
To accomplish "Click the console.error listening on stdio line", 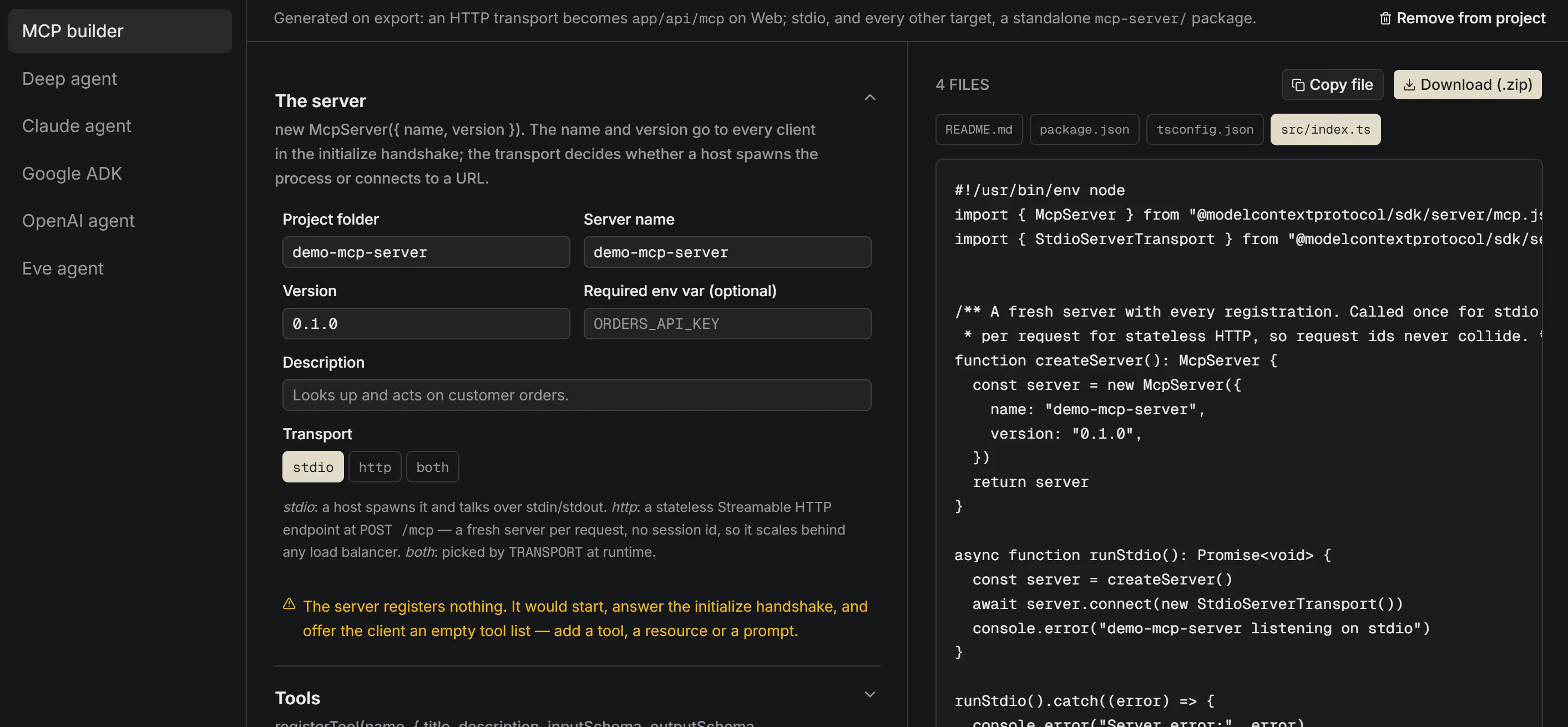I will point(1201,628).
